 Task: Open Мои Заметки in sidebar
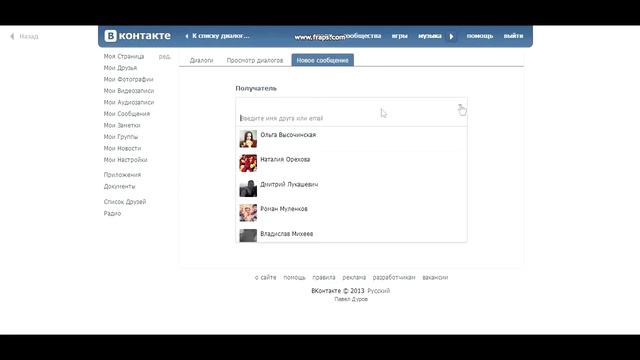[122, 125]
